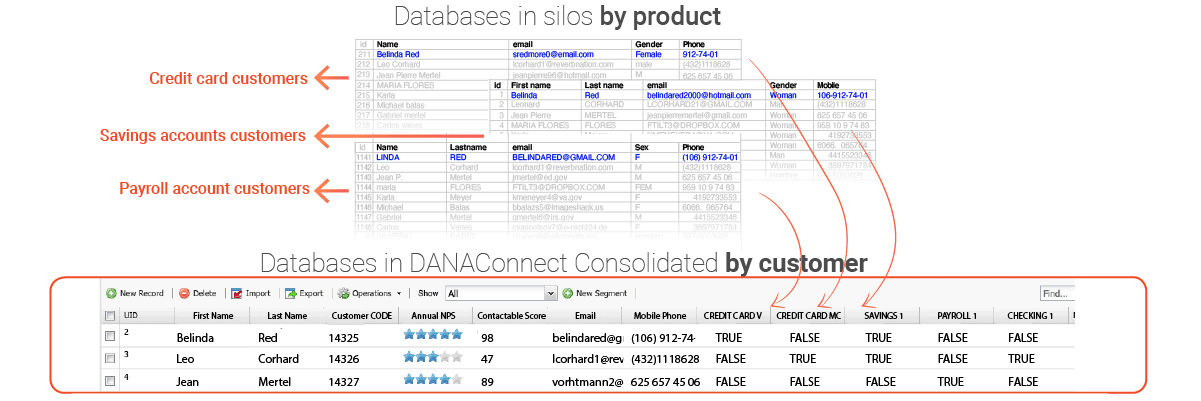The height and width of the screenshot is (401, 1201).
Task: Check the checkbox for Belinda's row
Action: (x=110, y=338)
